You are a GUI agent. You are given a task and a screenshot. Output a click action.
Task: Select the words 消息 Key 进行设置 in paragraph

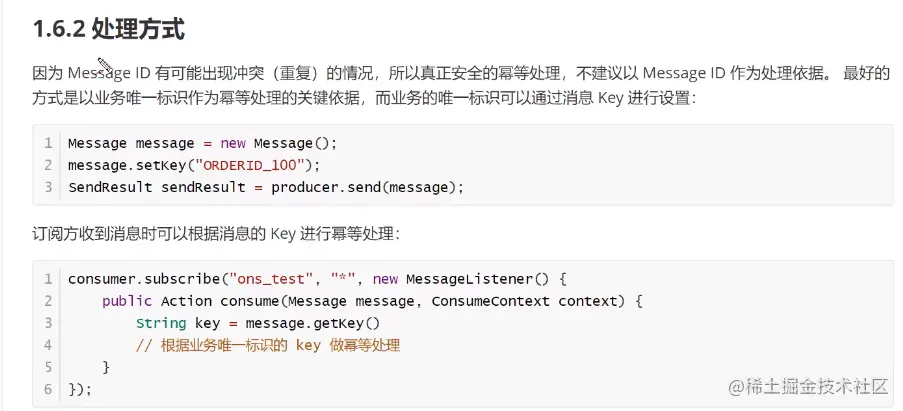(x=628, y=98)
